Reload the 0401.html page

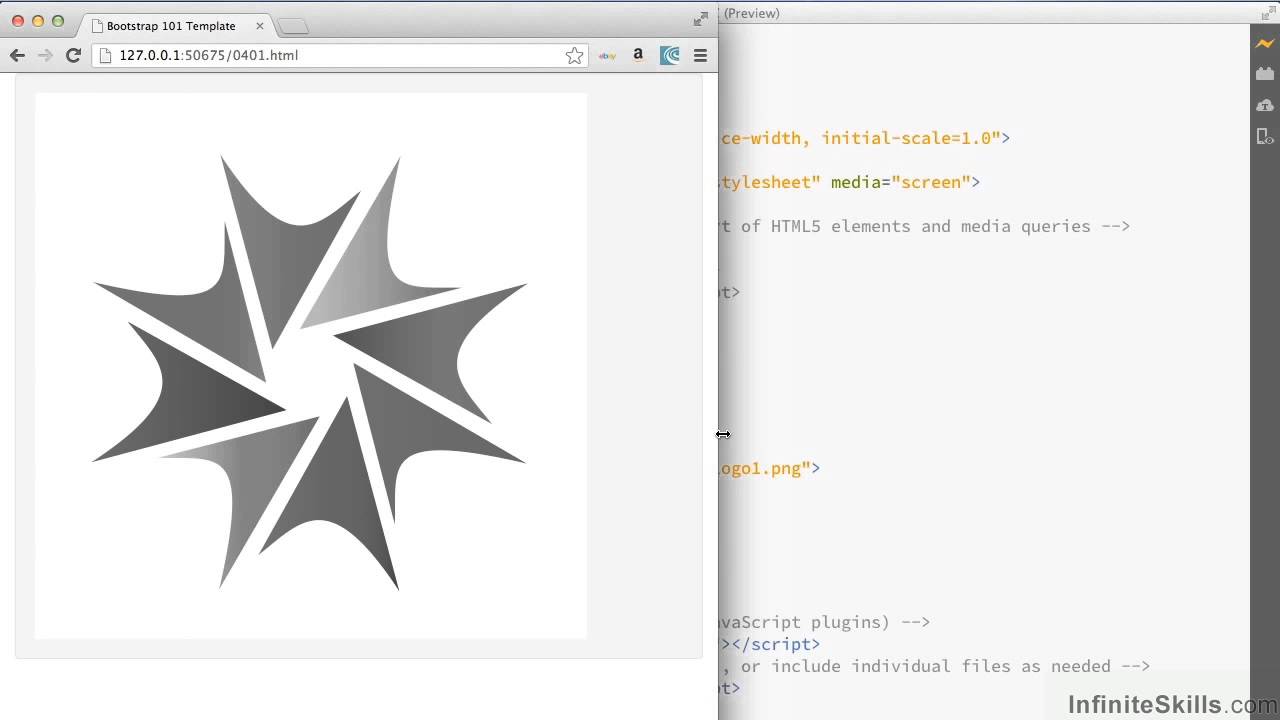73,56
